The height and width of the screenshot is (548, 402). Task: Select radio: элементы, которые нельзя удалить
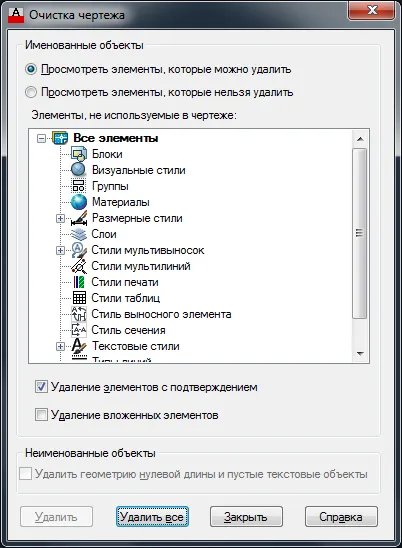(x=31, y=92)
